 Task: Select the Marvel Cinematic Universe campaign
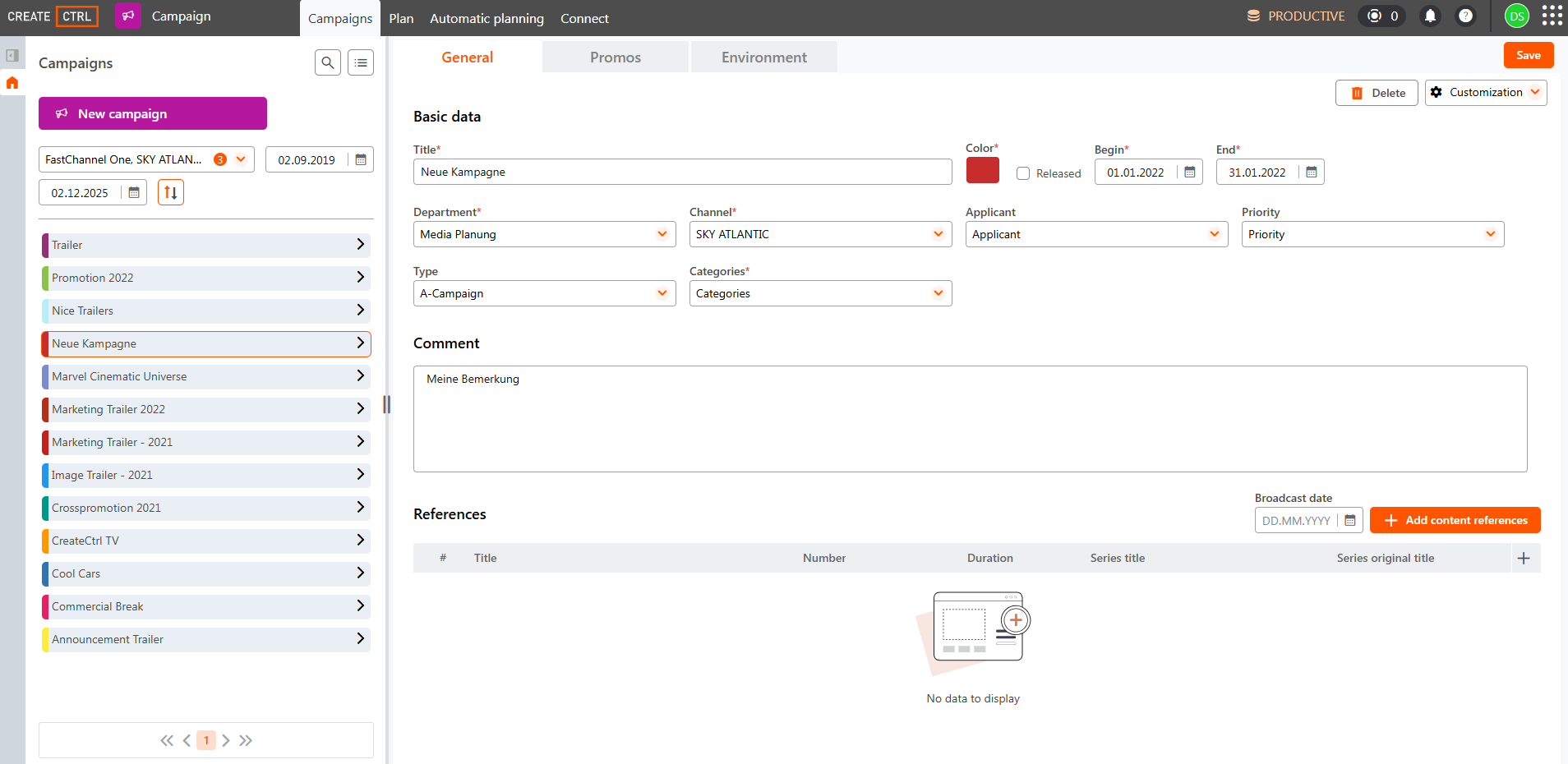[x=206, y=376]
